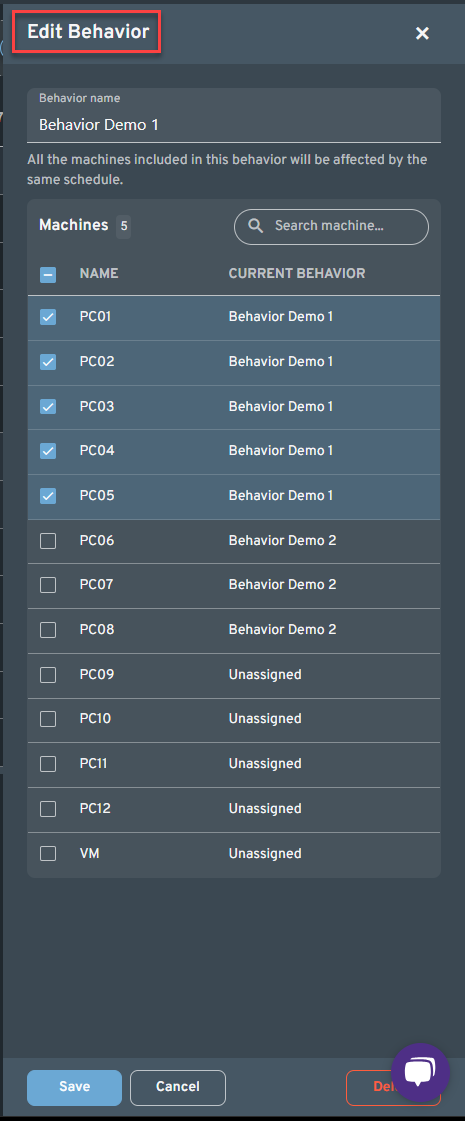Enable the PC09 checkbox
465x1121 pixels.
[x=48, y=675]
